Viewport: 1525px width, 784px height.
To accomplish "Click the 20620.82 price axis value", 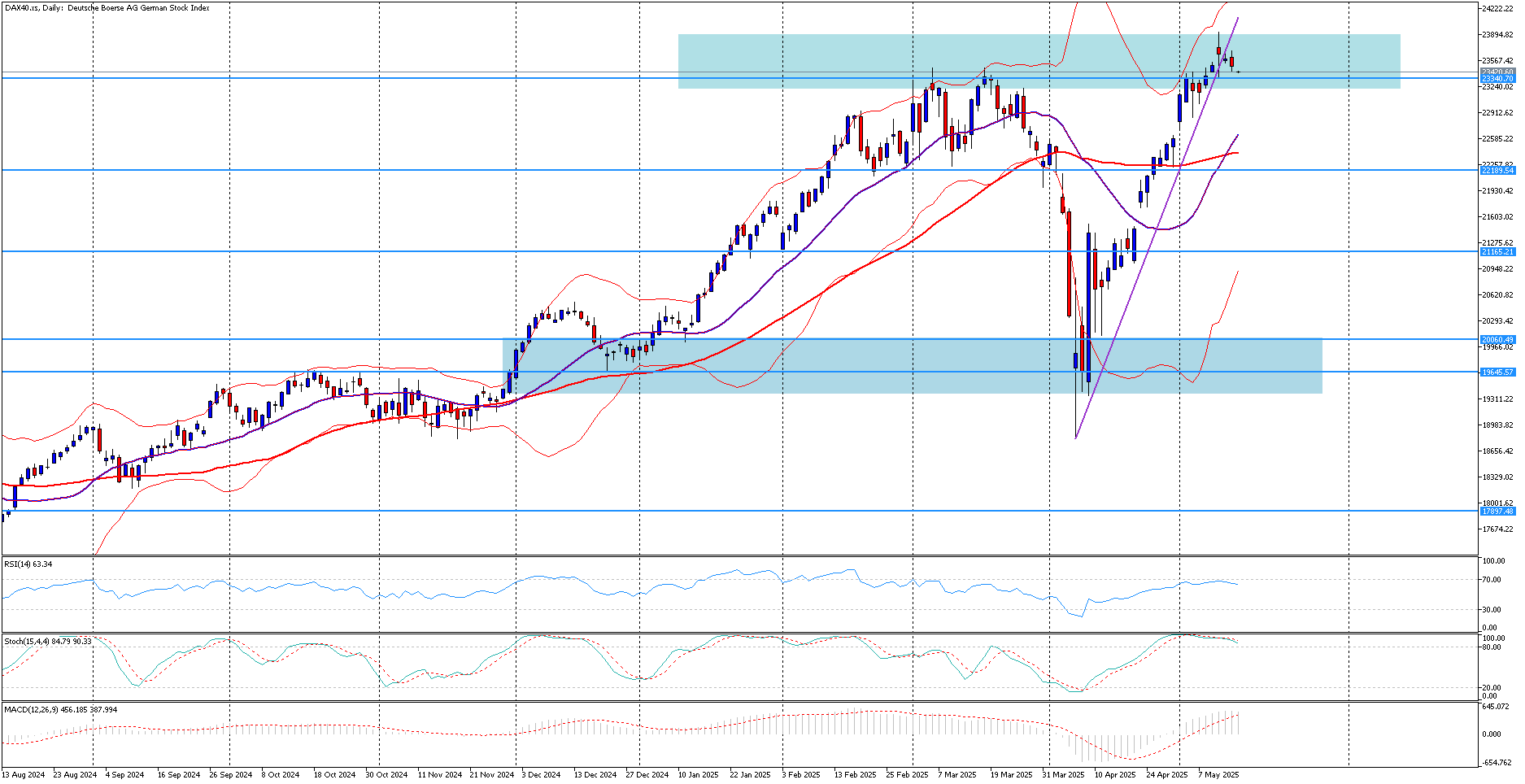I will point(1498,295).
